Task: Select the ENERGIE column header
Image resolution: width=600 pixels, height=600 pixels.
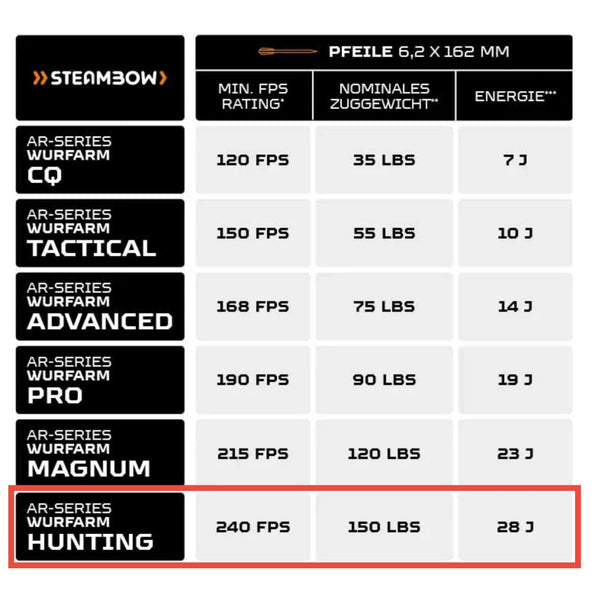Action: pos(514,96)
